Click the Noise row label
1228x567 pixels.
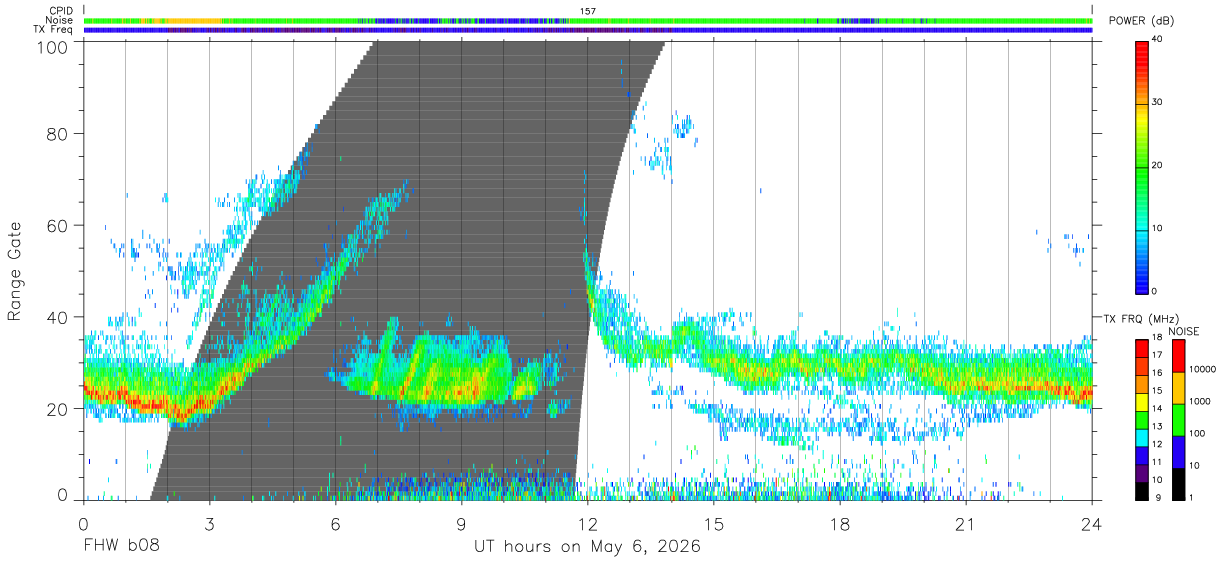click(59, 20)
